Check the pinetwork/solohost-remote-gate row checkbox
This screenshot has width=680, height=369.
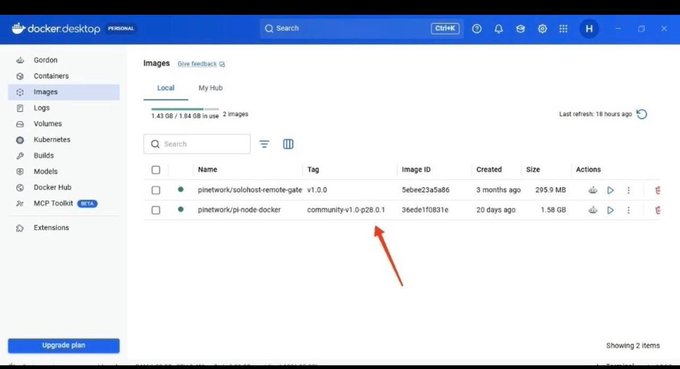pos(156,190)
